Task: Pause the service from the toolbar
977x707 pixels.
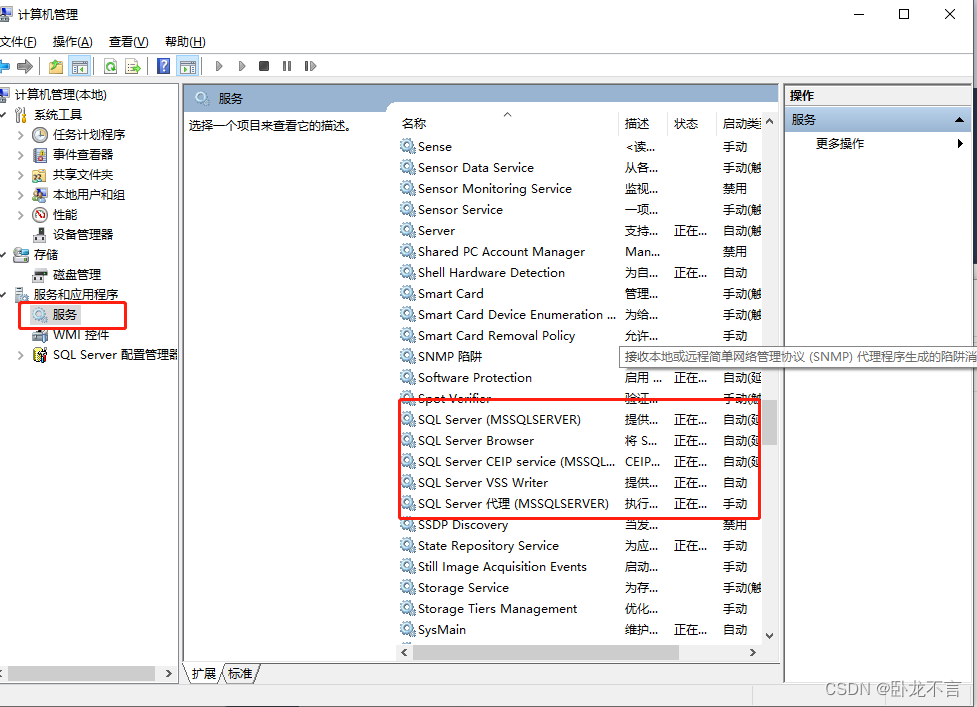Action: [x=287, y=66]
